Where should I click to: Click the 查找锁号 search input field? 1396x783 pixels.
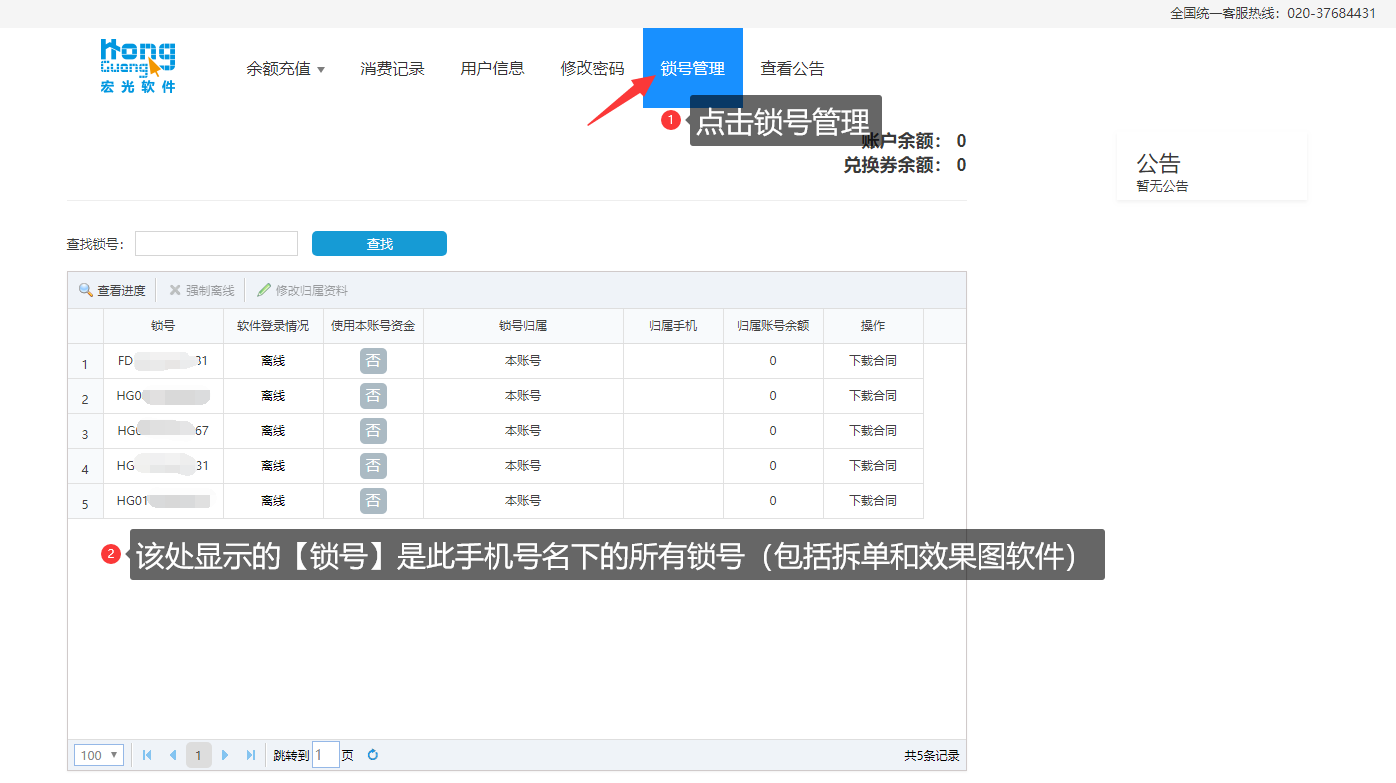click(x=216, y=244)
